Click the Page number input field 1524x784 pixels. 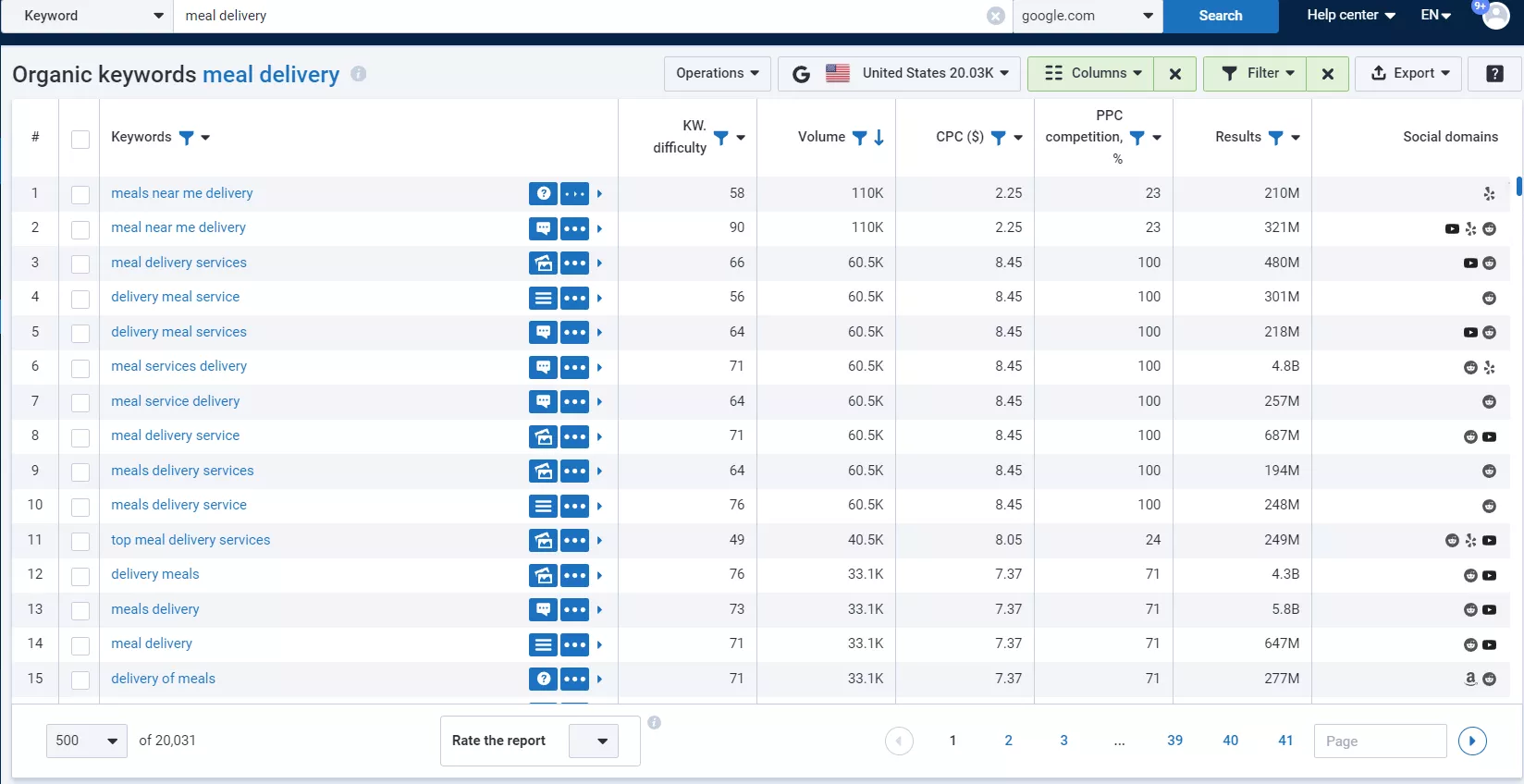point(1380,741)
